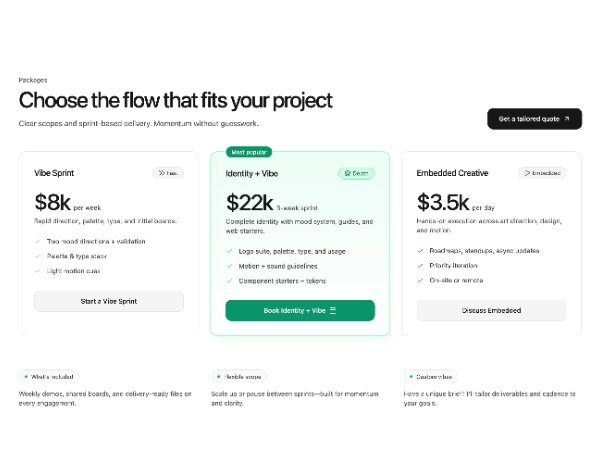Click the Embedded Creative plan title

tap(453, 173)
